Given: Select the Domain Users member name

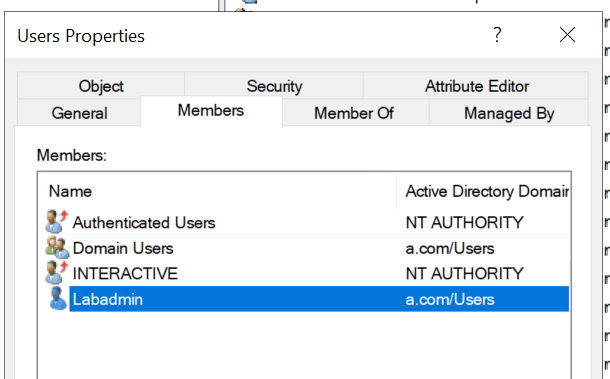Looking at the screenshot, I should [123, 248].
